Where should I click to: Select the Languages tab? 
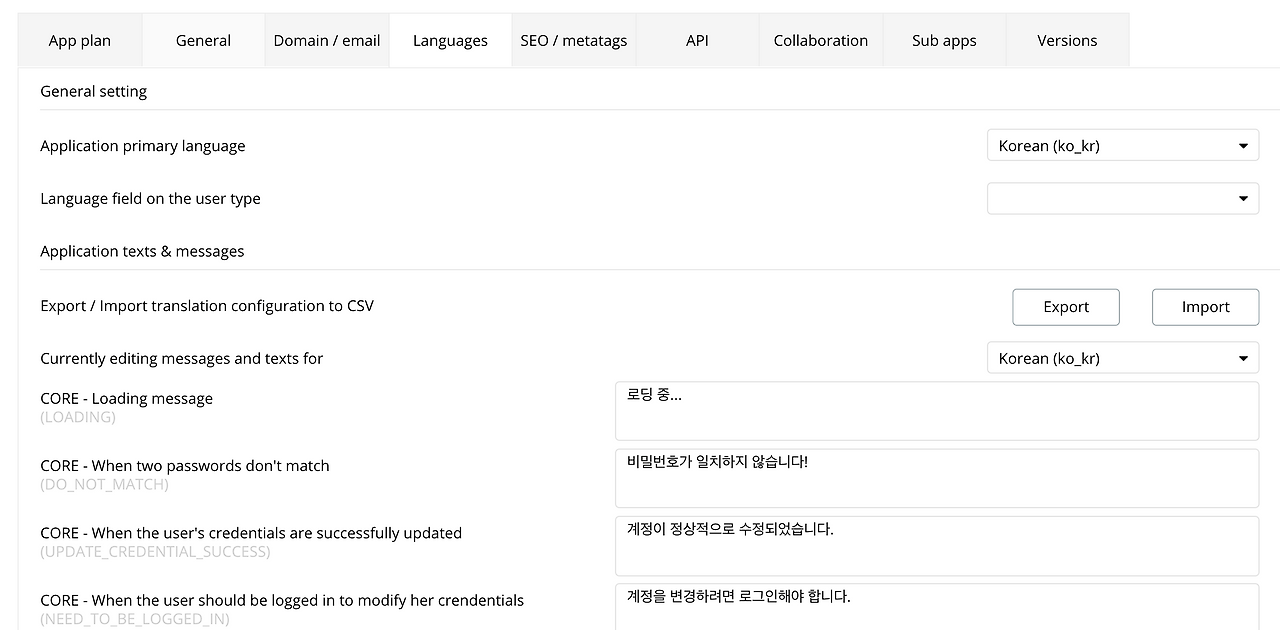[x=450, y=40]
